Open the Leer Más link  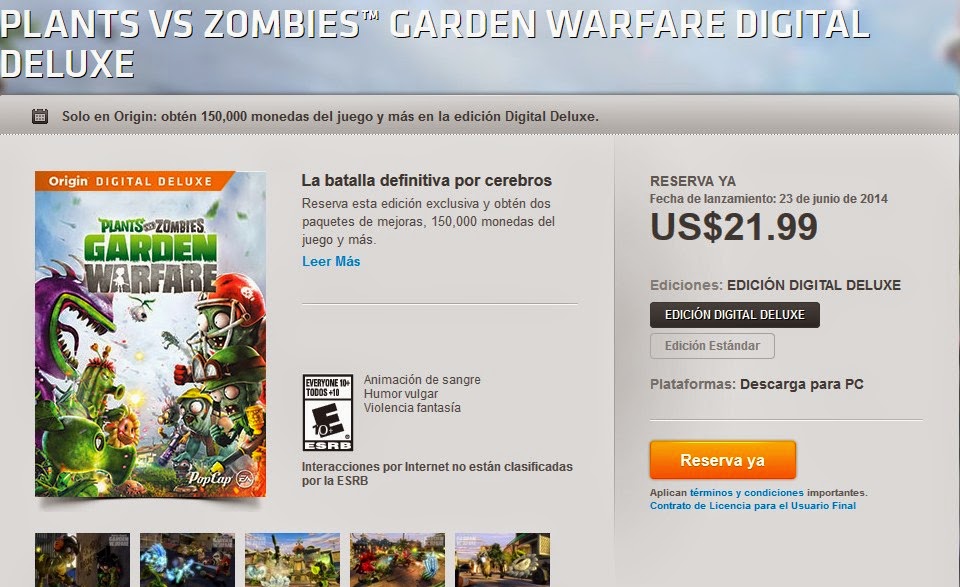click(331, 261)
